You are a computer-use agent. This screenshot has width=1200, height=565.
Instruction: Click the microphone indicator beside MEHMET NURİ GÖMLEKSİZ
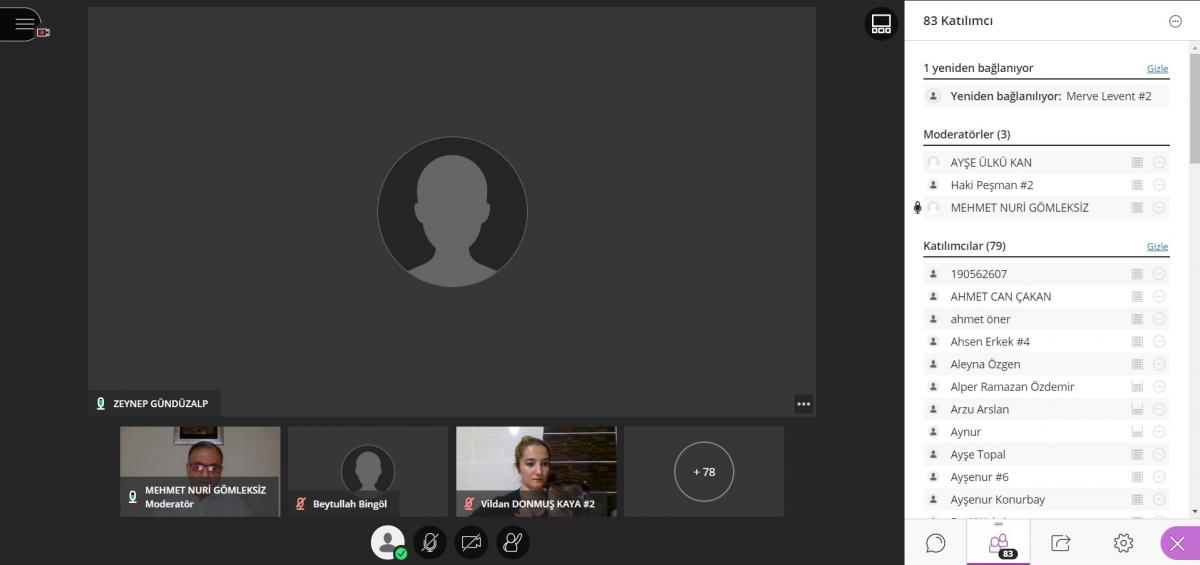[x=917, y=208]
